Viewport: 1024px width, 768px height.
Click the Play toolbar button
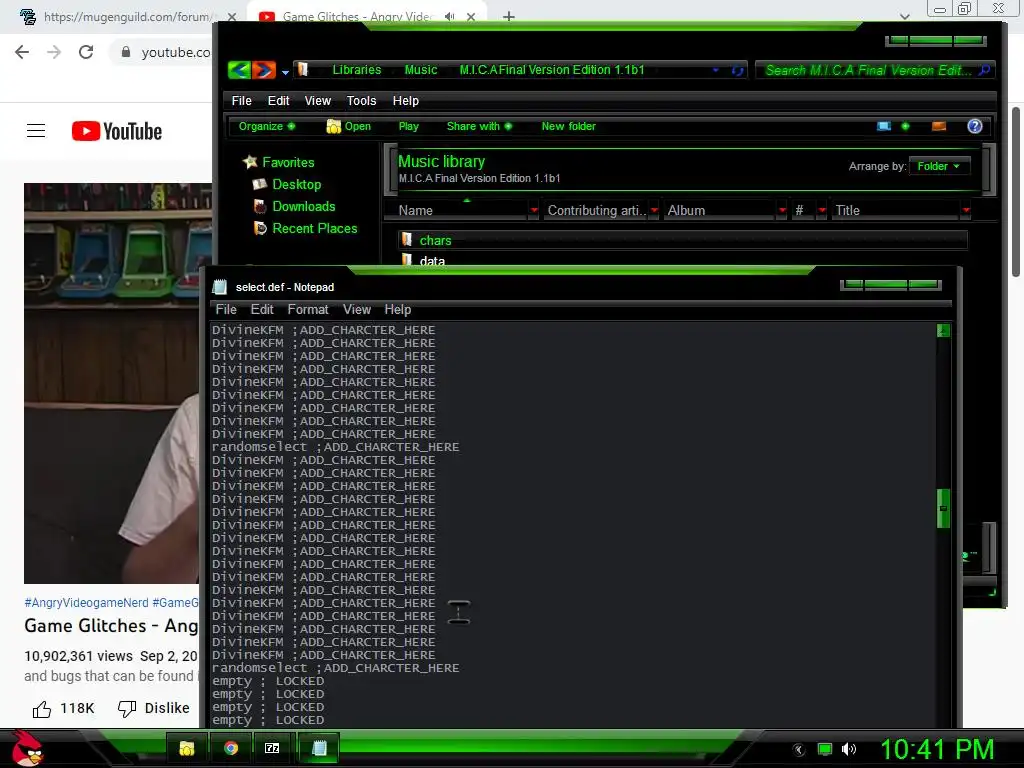[x=409, y=126]
